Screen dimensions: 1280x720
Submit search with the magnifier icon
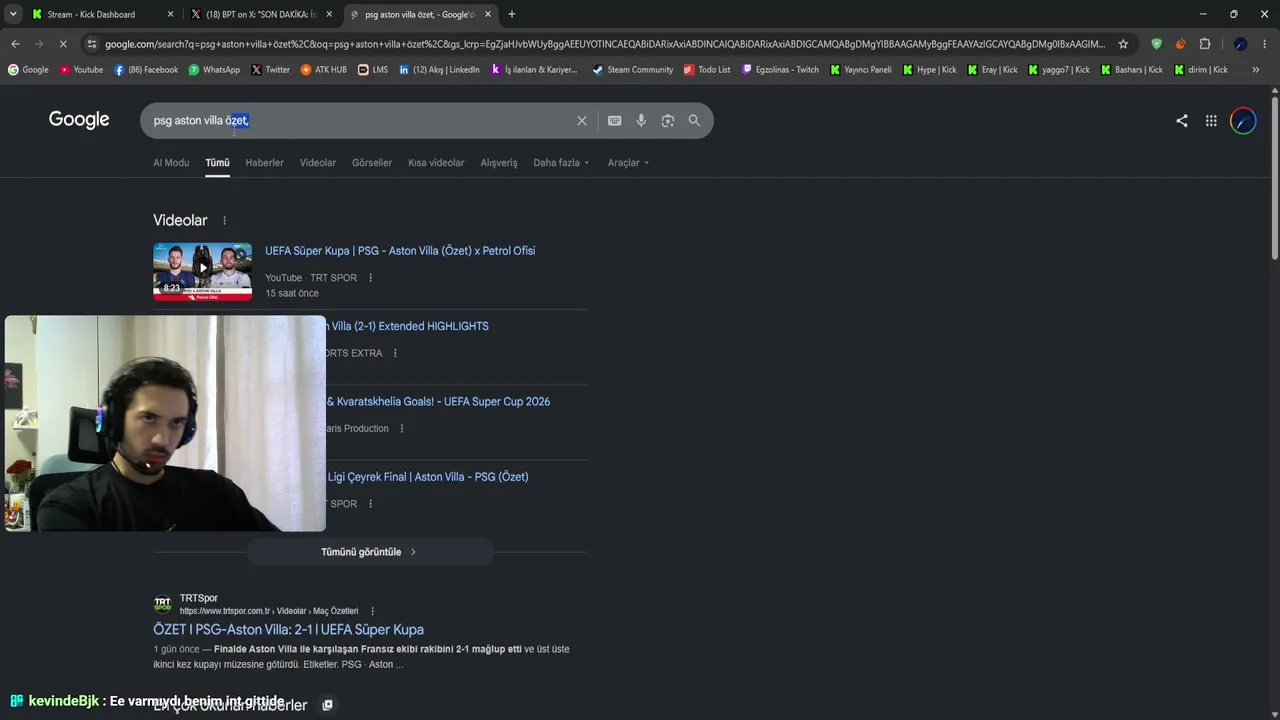click(694, 121)
